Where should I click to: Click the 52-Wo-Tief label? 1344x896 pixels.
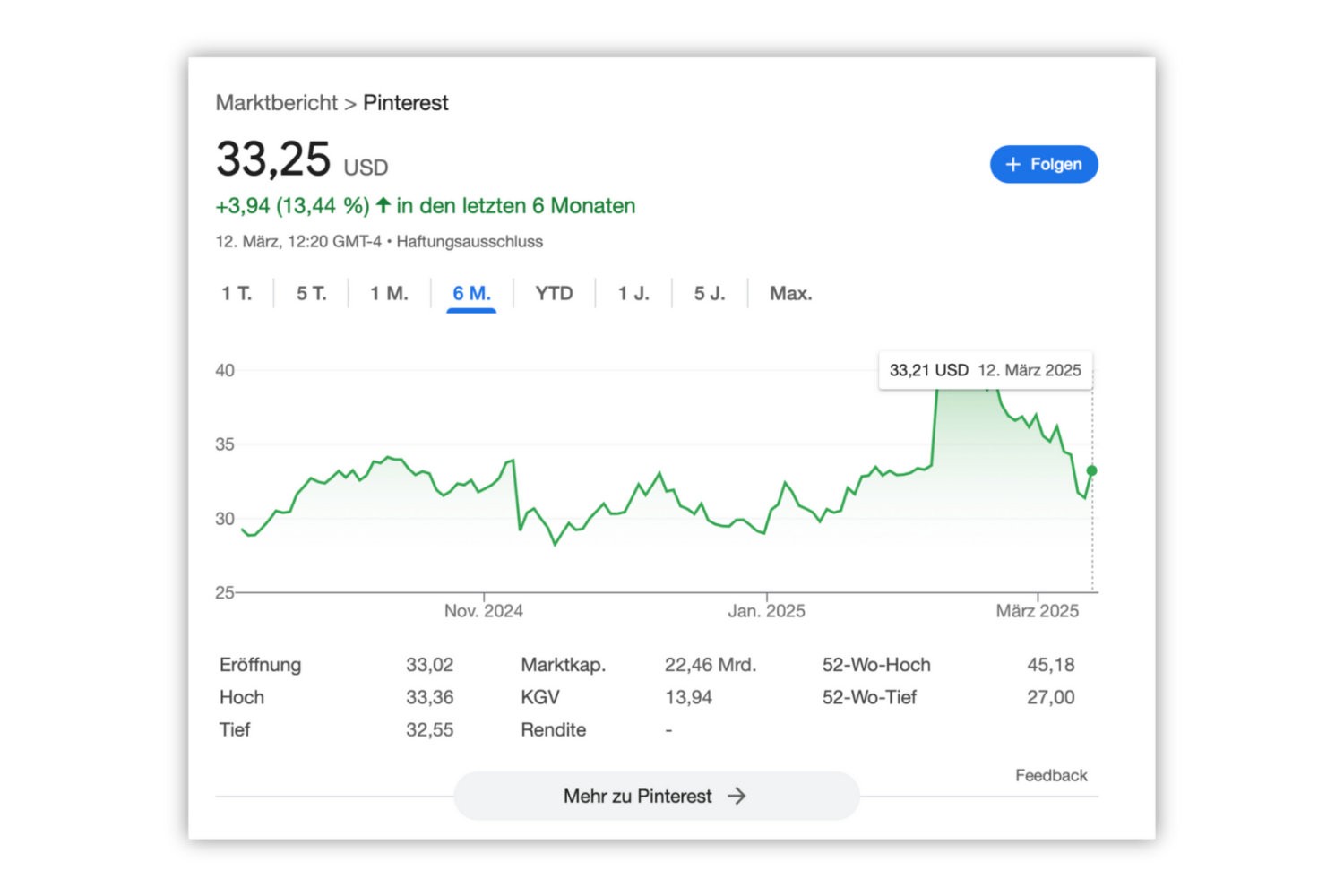tap(870, 697)
